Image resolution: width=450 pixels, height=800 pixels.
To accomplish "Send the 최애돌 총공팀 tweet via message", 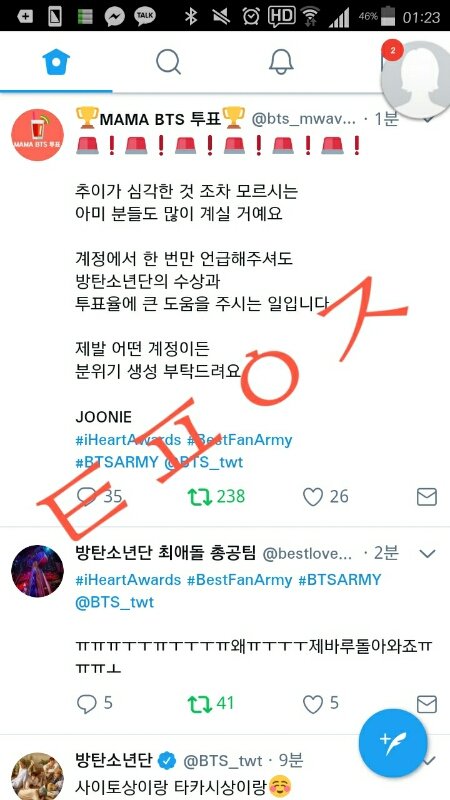I will click(427, 704).
